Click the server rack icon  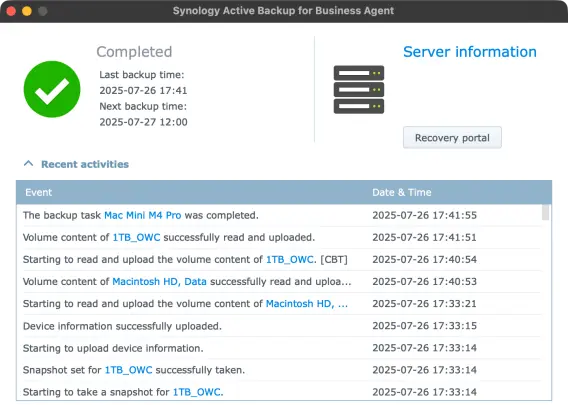[359, 89]
